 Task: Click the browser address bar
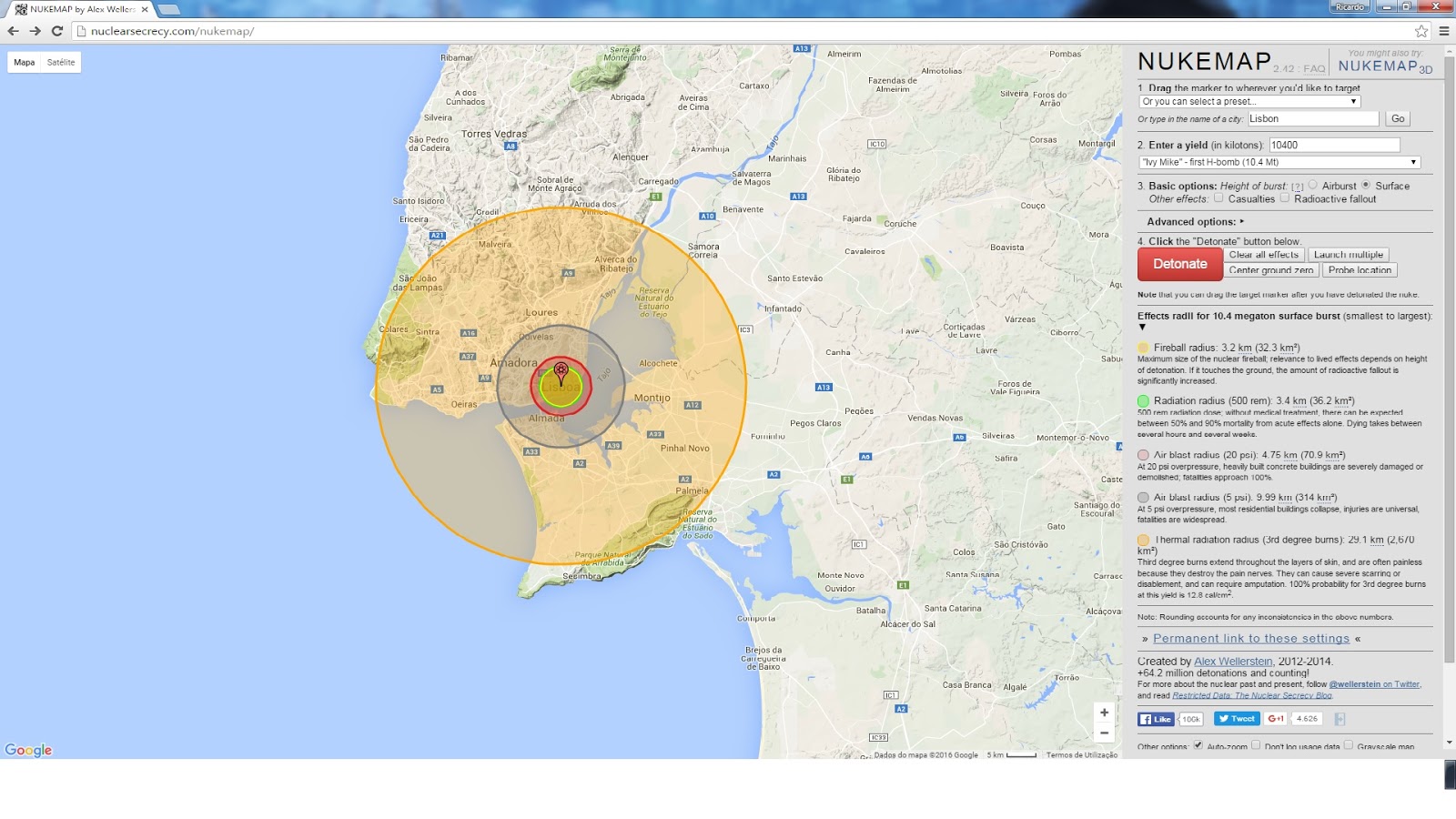click(746, 31)
